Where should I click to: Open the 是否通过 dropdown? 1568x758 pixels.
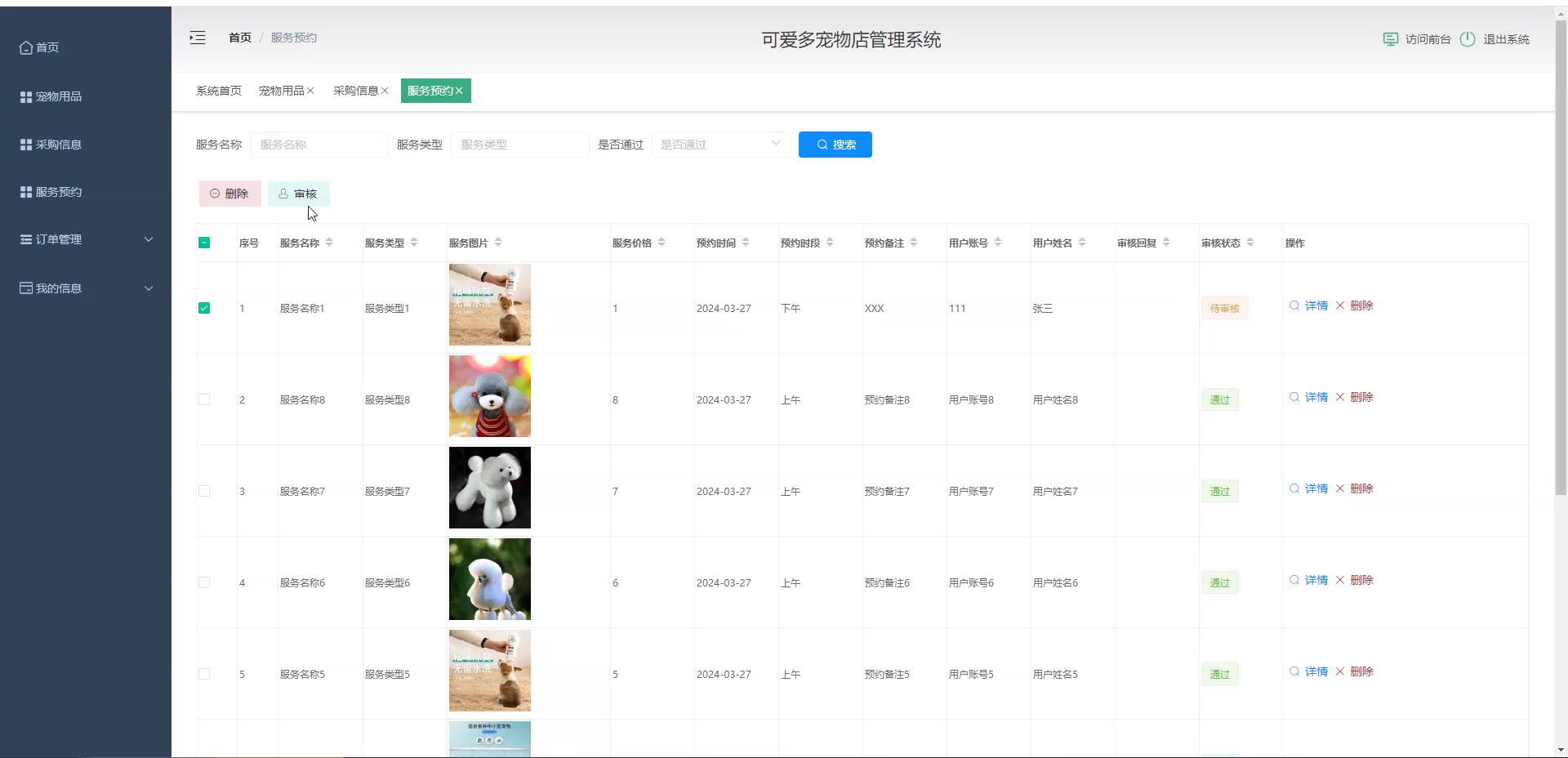720,145
